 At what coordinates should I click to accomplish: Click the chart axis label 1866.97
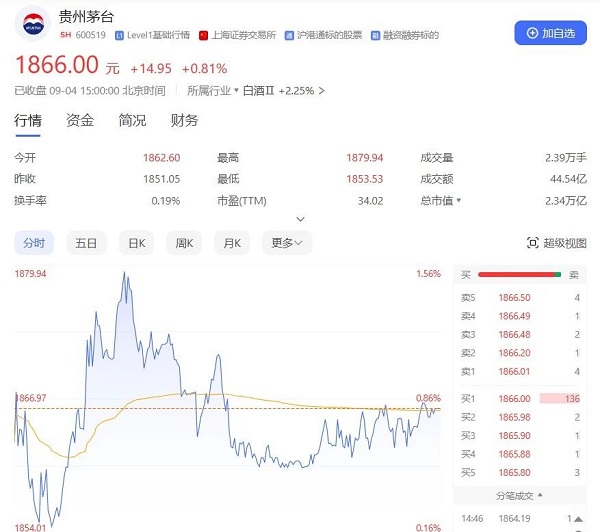click(31, 398)
